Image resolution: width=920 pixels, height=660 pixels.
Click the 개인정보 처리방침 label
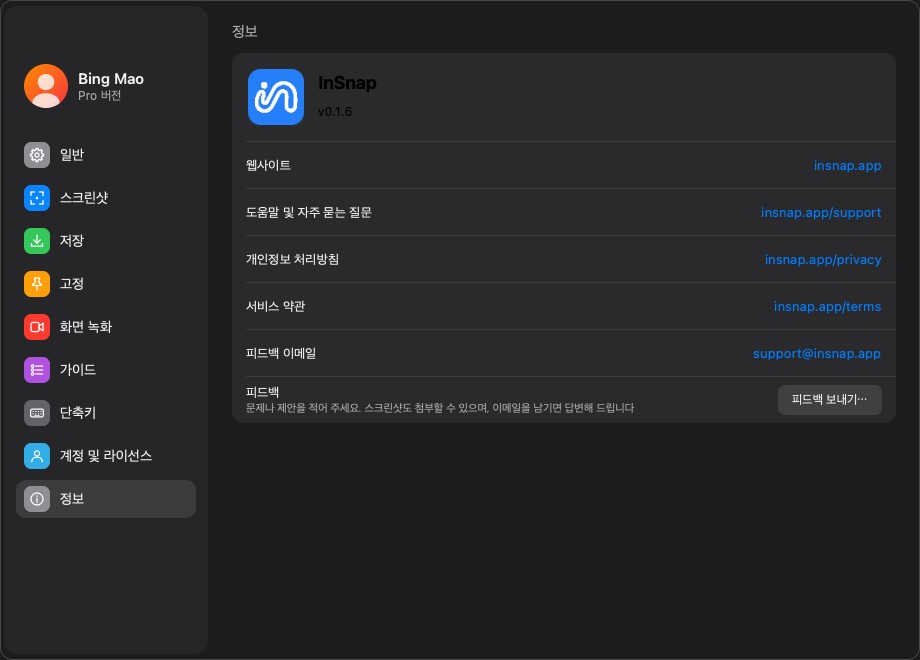coord(292,259)
